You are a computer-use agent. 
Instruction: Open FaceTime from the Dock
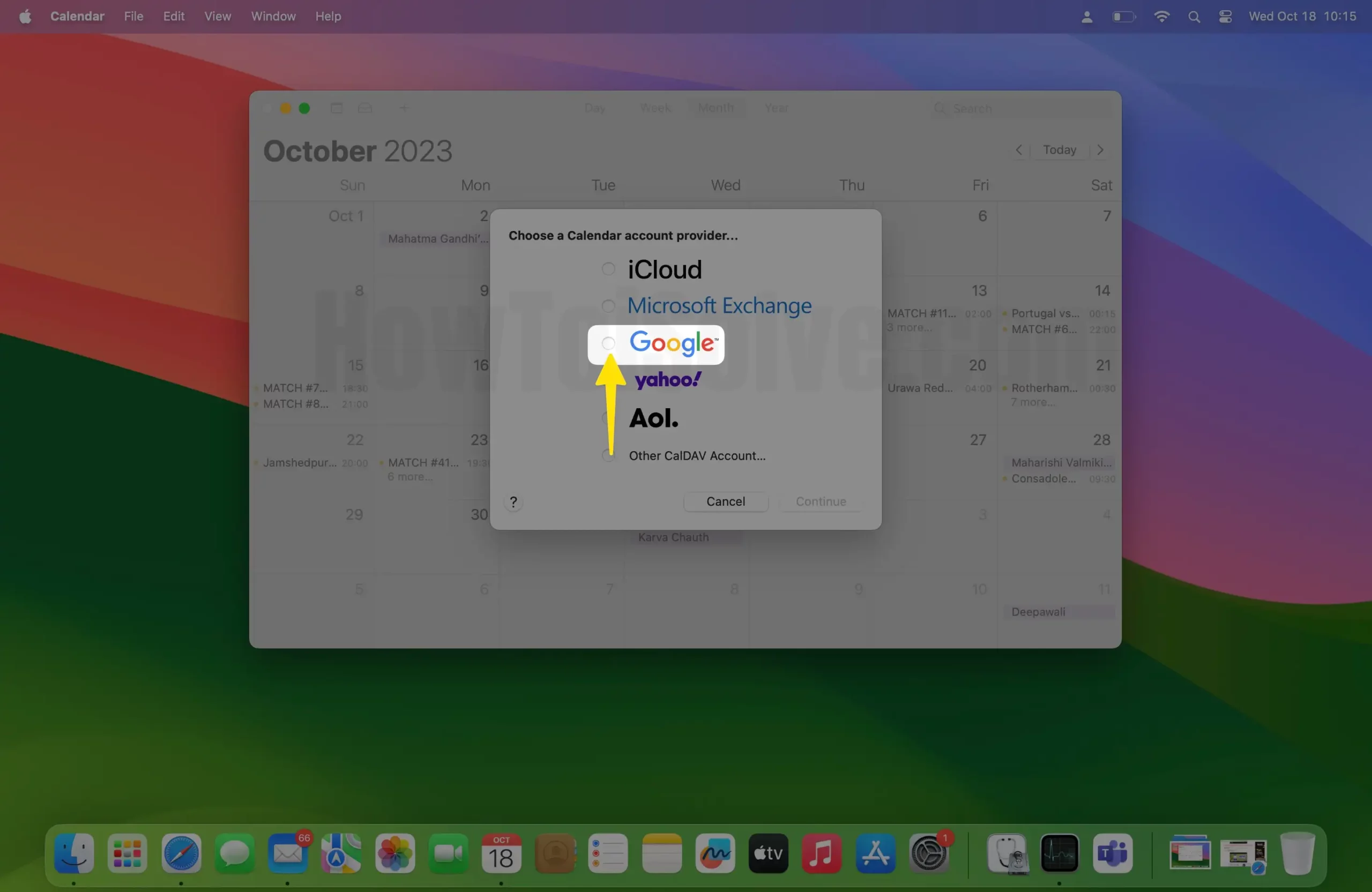point(449,853)
